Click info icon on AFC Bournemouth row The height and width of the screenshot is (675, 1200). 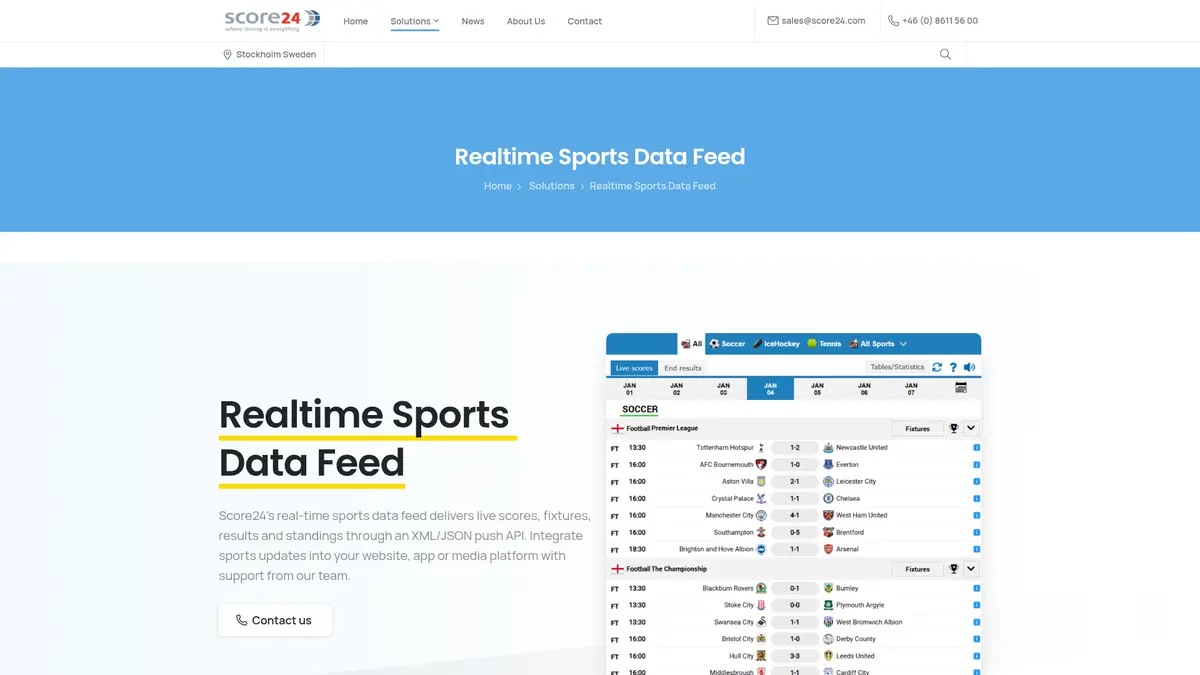976,465
